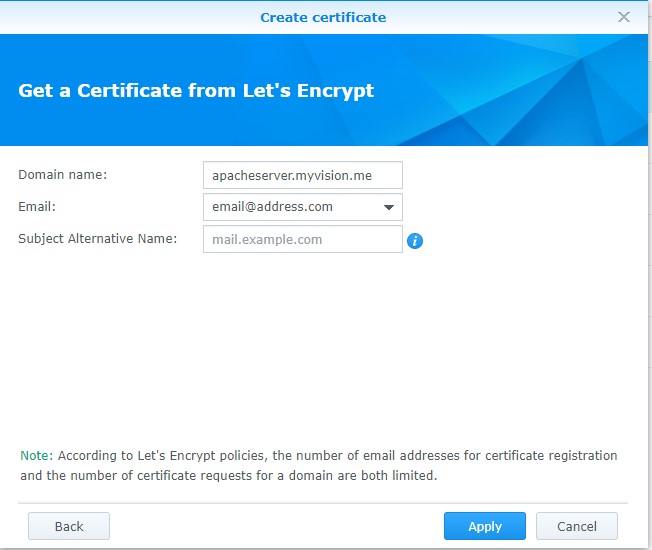
Task: Open the Email dropdown arrow
Action: 389,207
